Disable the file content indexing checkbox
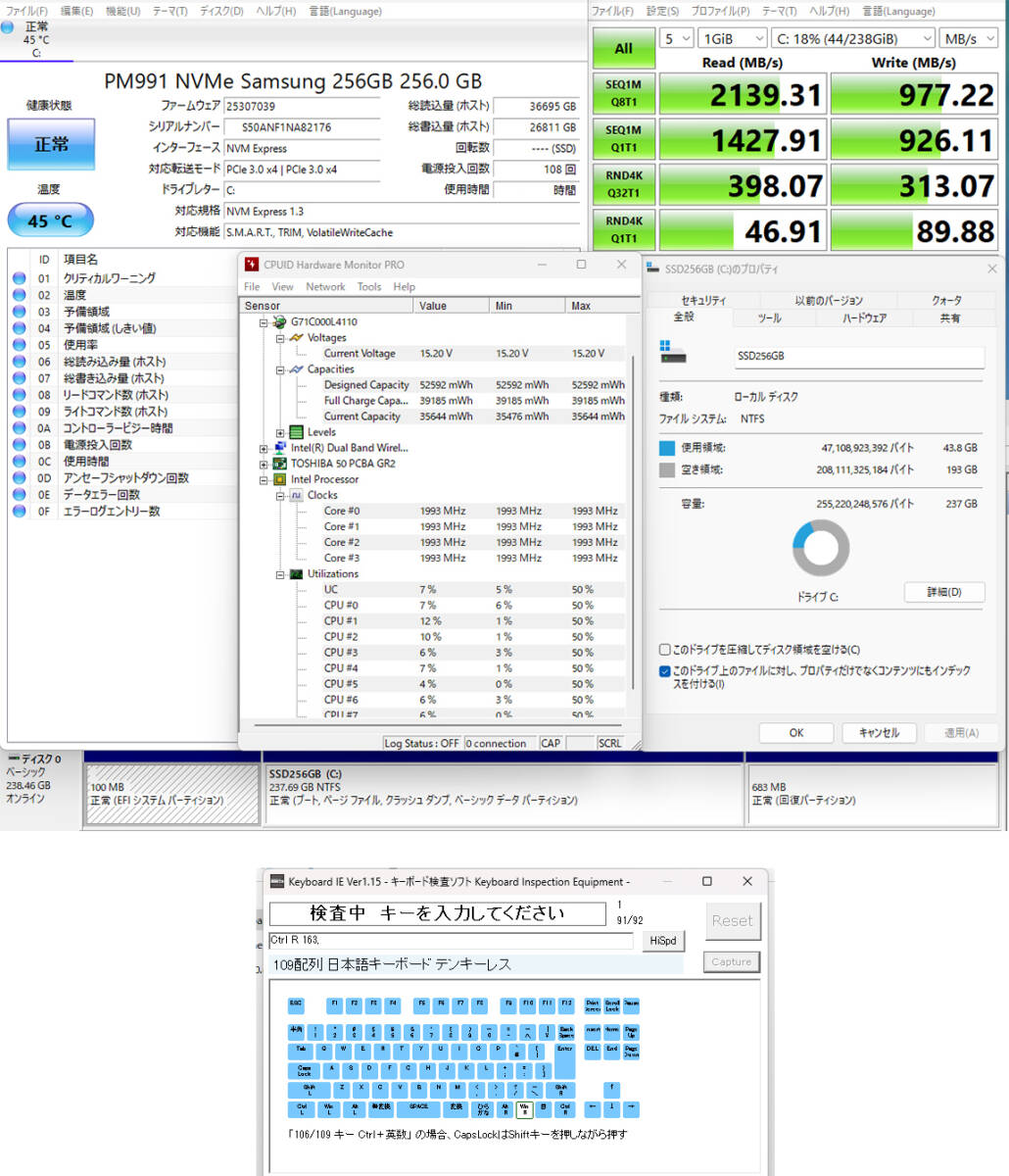Screen dimensions: 1009x1176 coord(665,671)
